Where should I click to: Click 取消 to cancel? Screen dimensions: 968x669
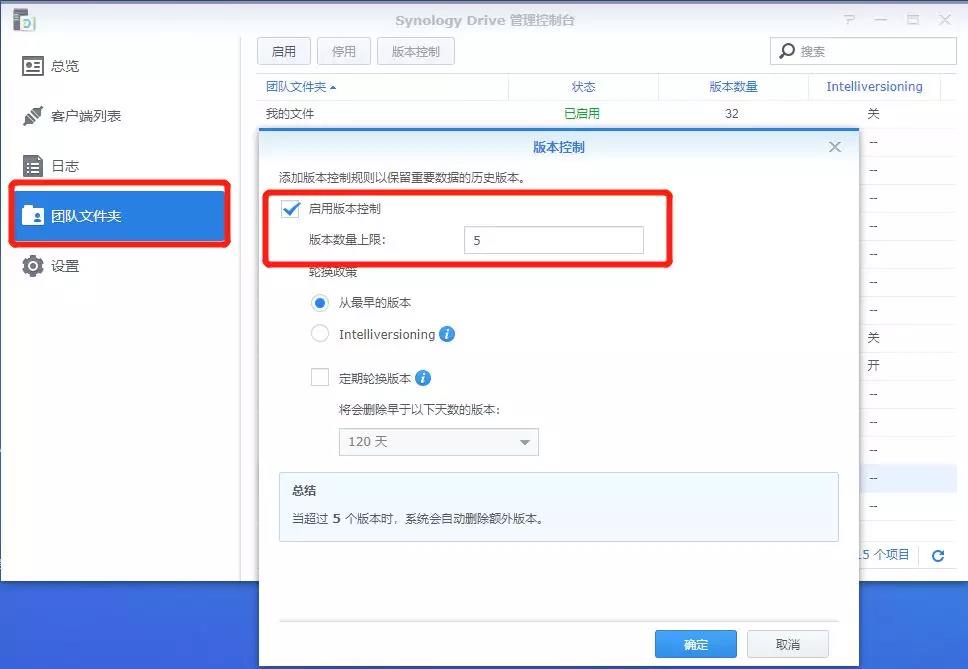pyautogui.click(x=788, y=644)
